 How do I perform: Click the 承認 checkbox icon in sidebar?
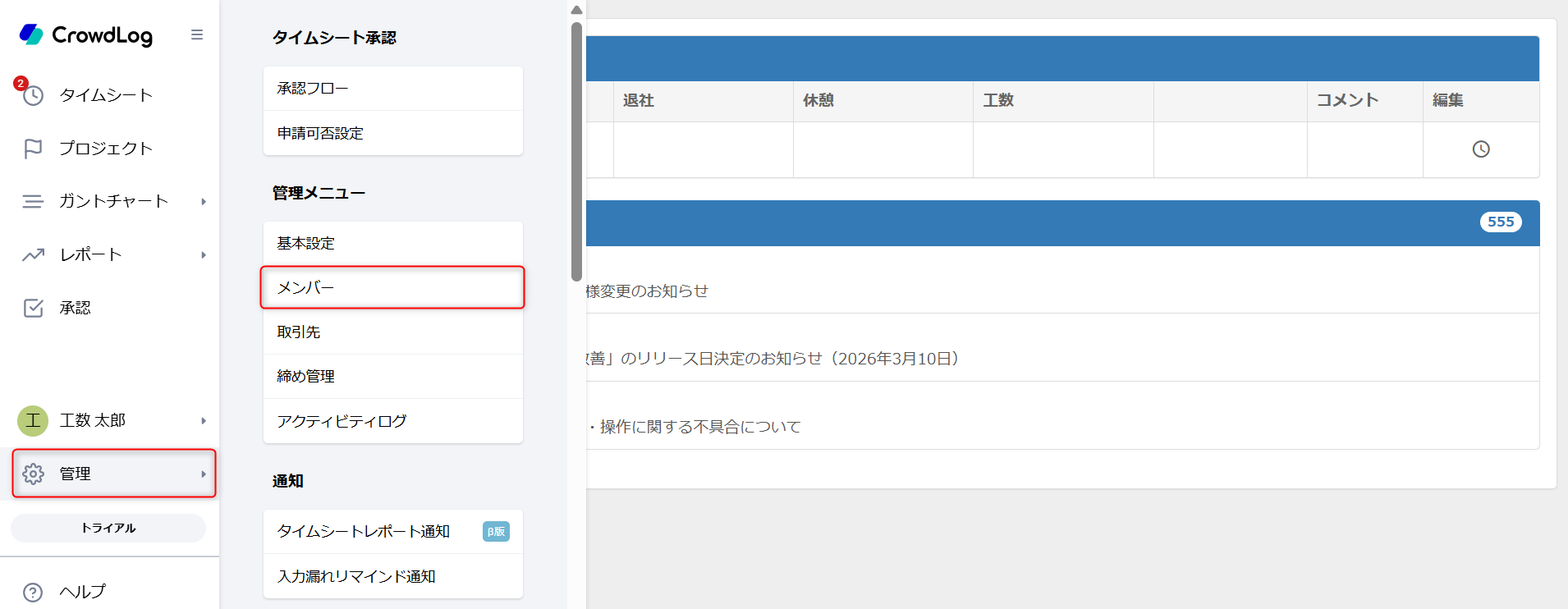tap(33, 308)
